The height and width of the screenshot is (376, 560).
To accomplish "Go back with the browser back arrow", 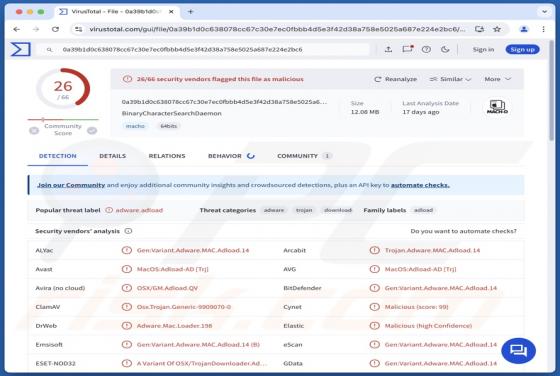I will click(16, 29).
